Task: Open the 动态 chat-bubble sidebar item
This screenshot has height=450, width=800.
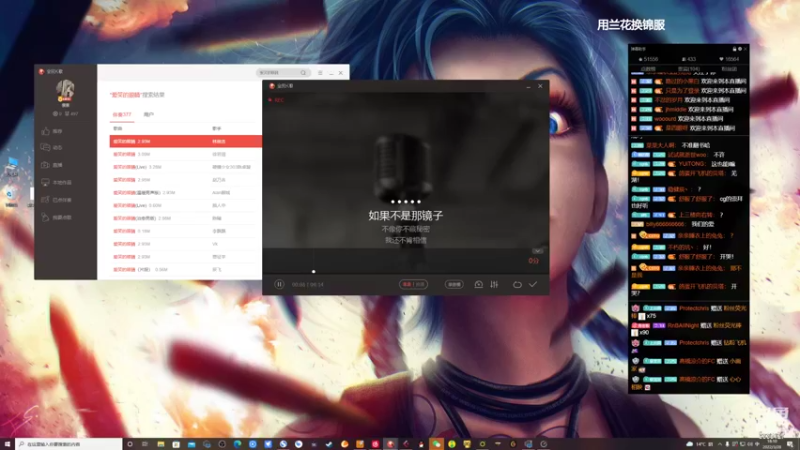Action: 52,147
